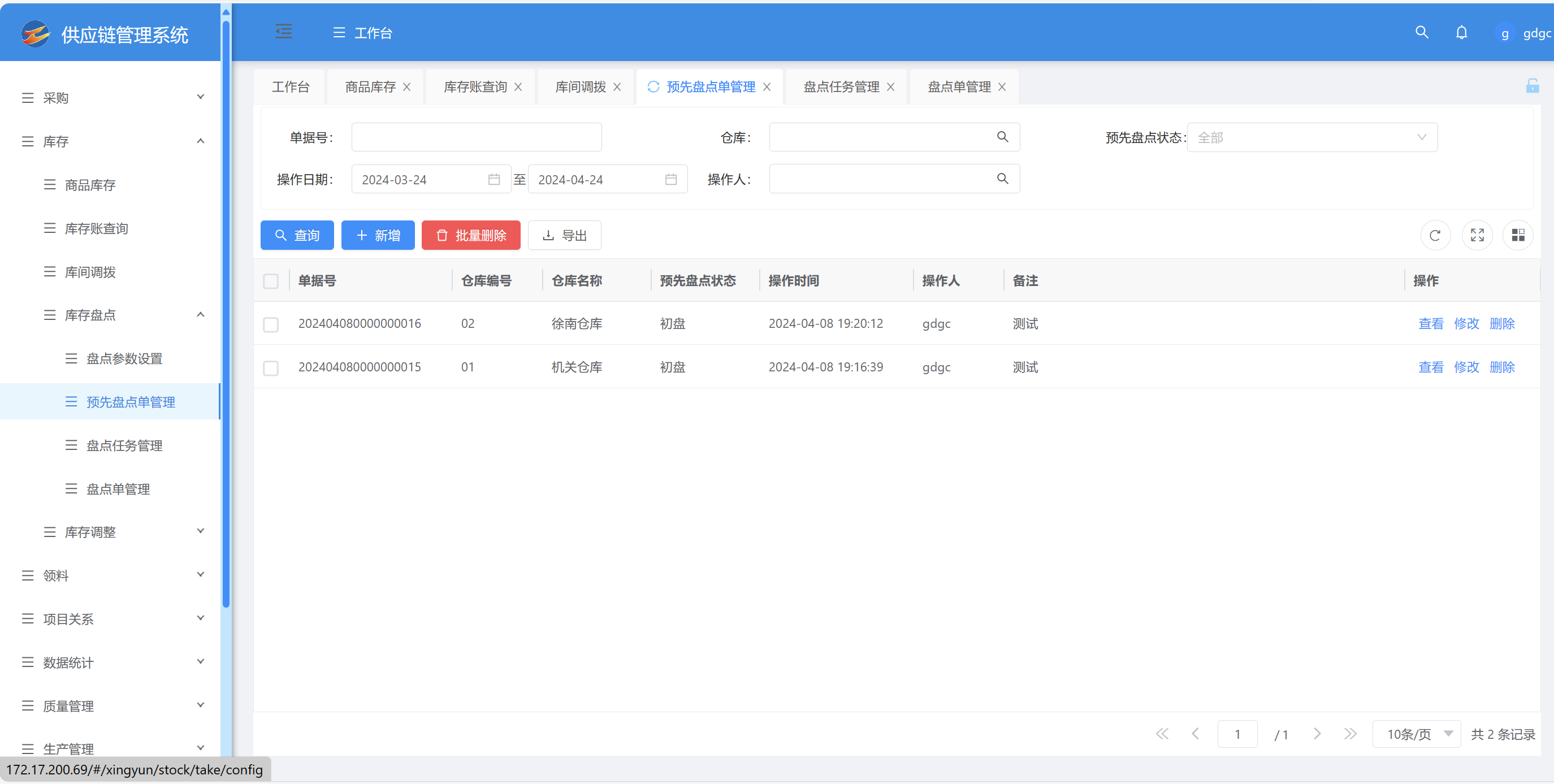Go to the first page
Viewport: 1554px width, 784px height.
(x=1161, y=734)
